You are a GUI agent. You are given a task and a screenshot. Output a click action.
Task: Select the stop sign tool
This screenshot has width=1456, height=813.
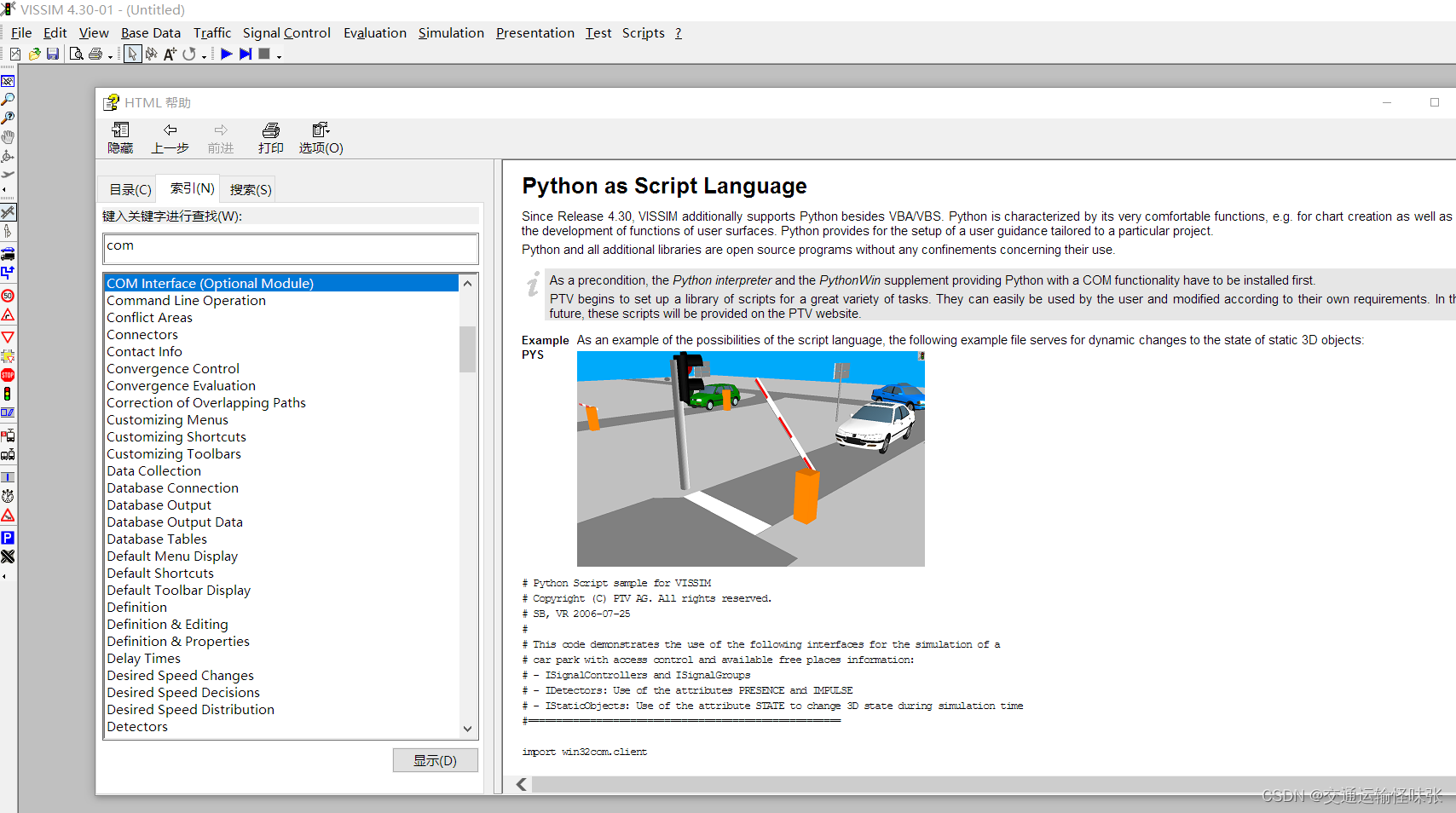click(x=8, y=375)
